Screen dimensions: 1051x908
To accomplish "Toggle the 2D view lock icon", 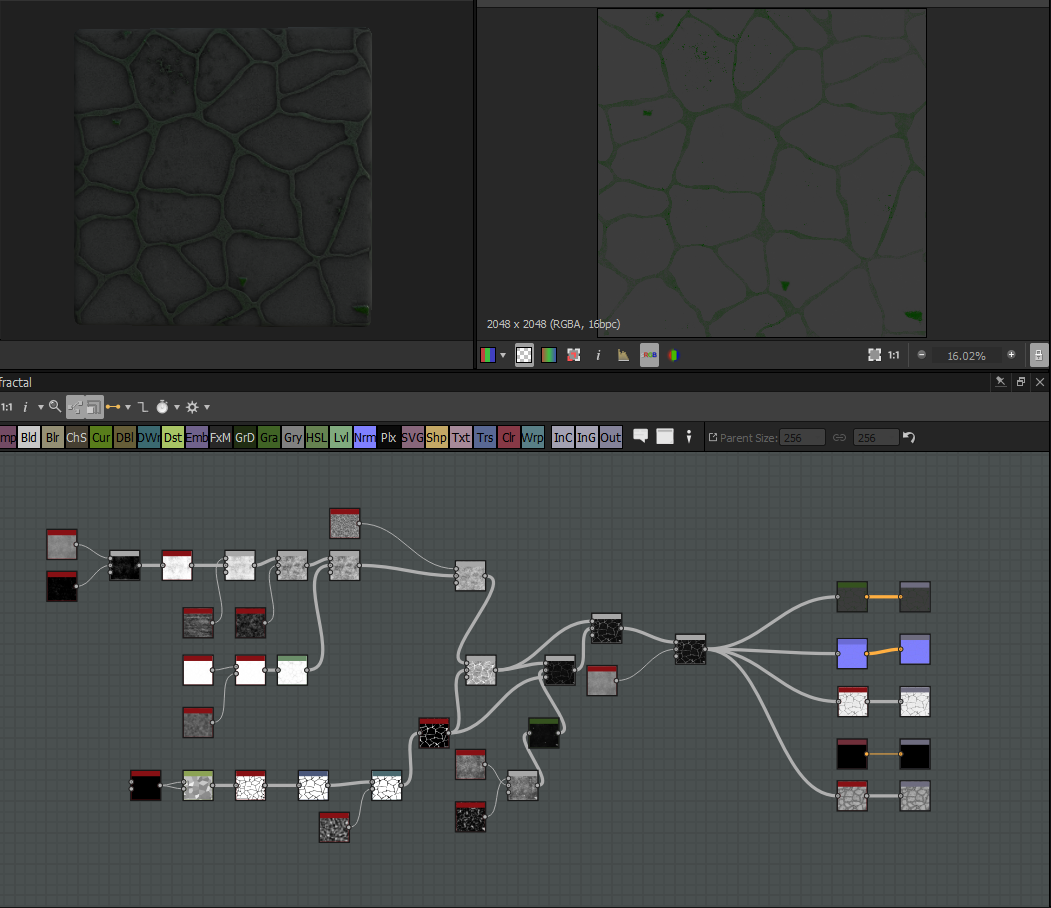I will tap(1038, 355).
